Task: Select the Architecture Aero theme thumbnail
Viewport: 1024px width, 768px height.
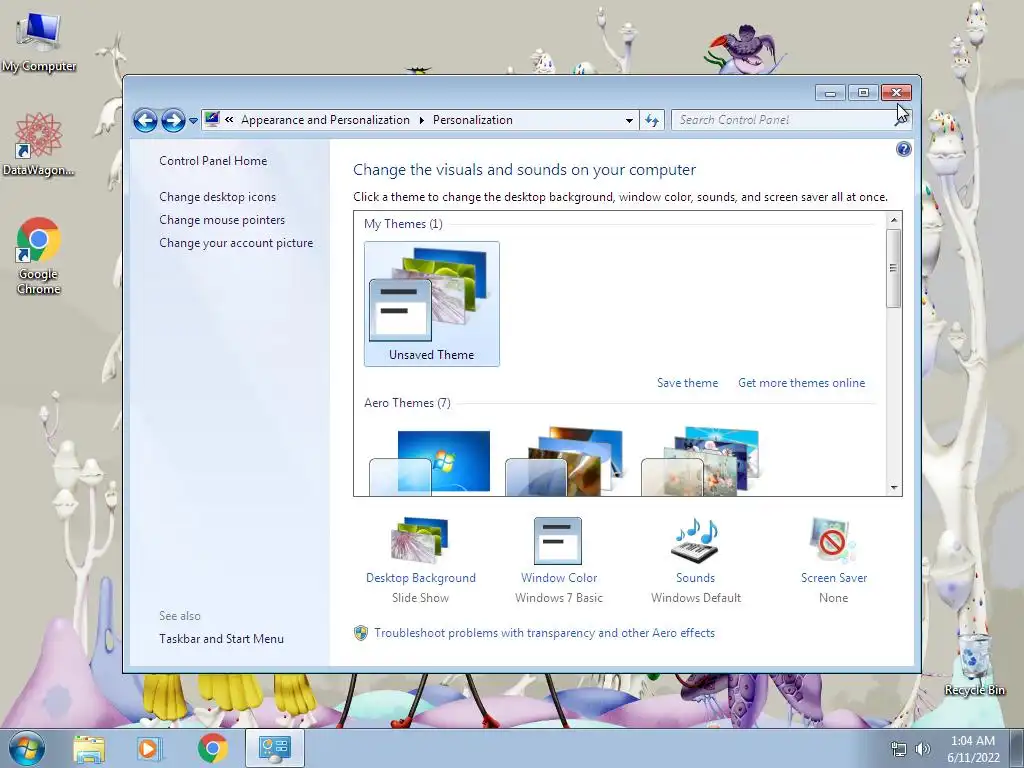Action: pyautogui.click(x=566, y=461)
